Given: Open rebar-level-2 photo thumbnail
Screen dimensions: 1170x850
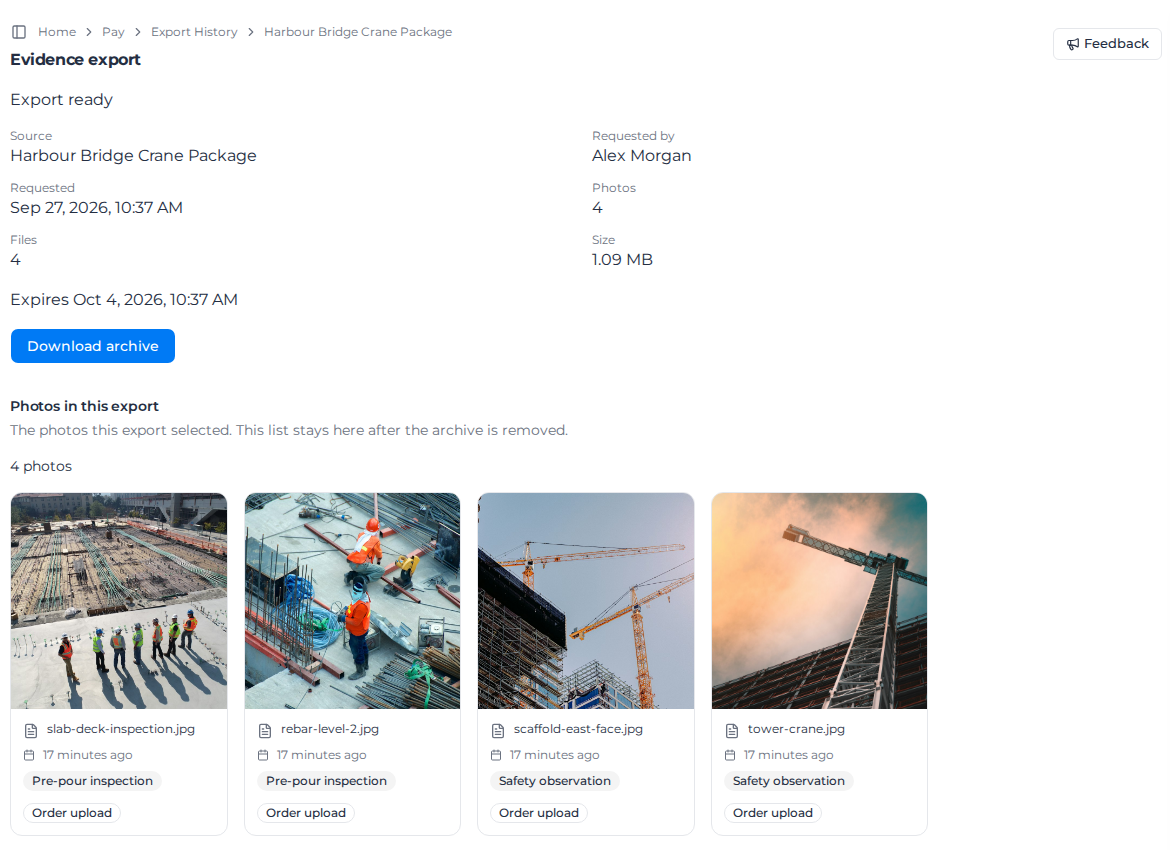Looking at the screenshot, I should 352,601.
